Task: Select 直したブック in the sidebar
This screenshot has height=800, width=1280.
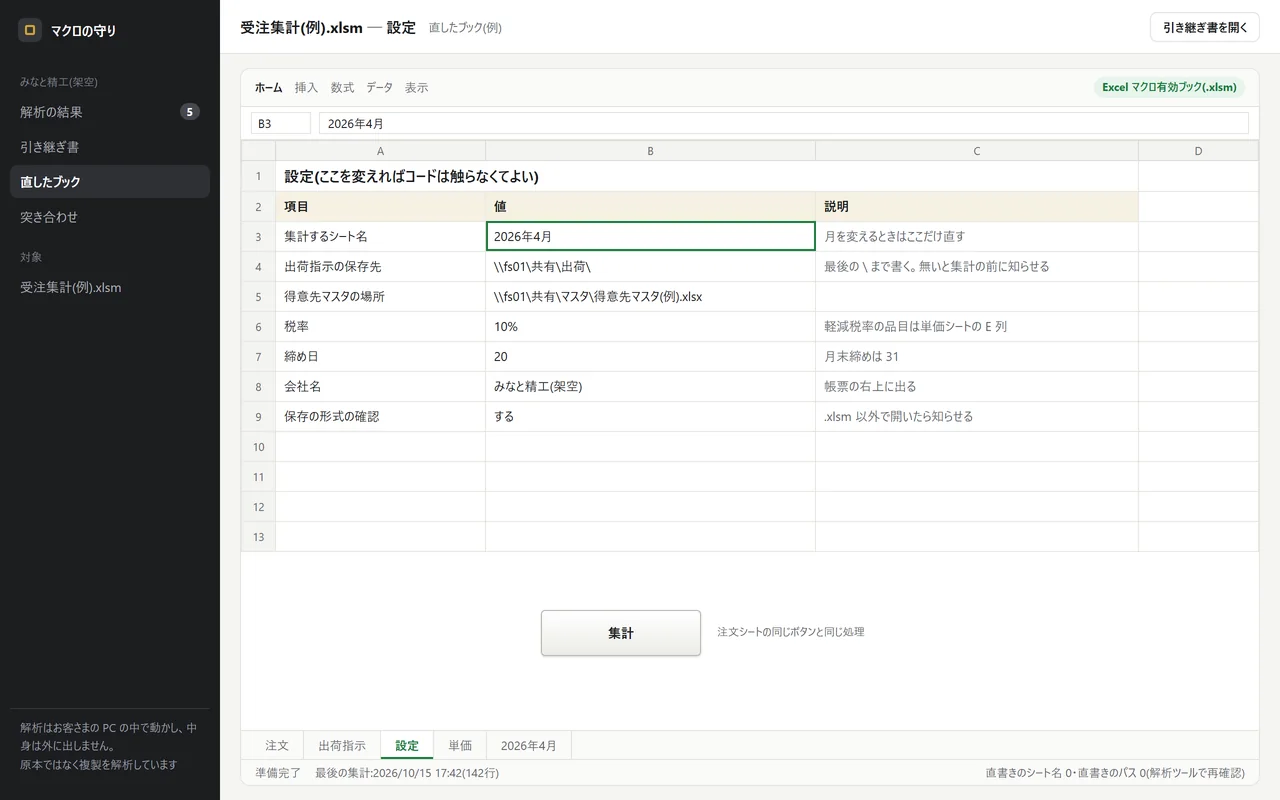Action: (x=110, y=182)
